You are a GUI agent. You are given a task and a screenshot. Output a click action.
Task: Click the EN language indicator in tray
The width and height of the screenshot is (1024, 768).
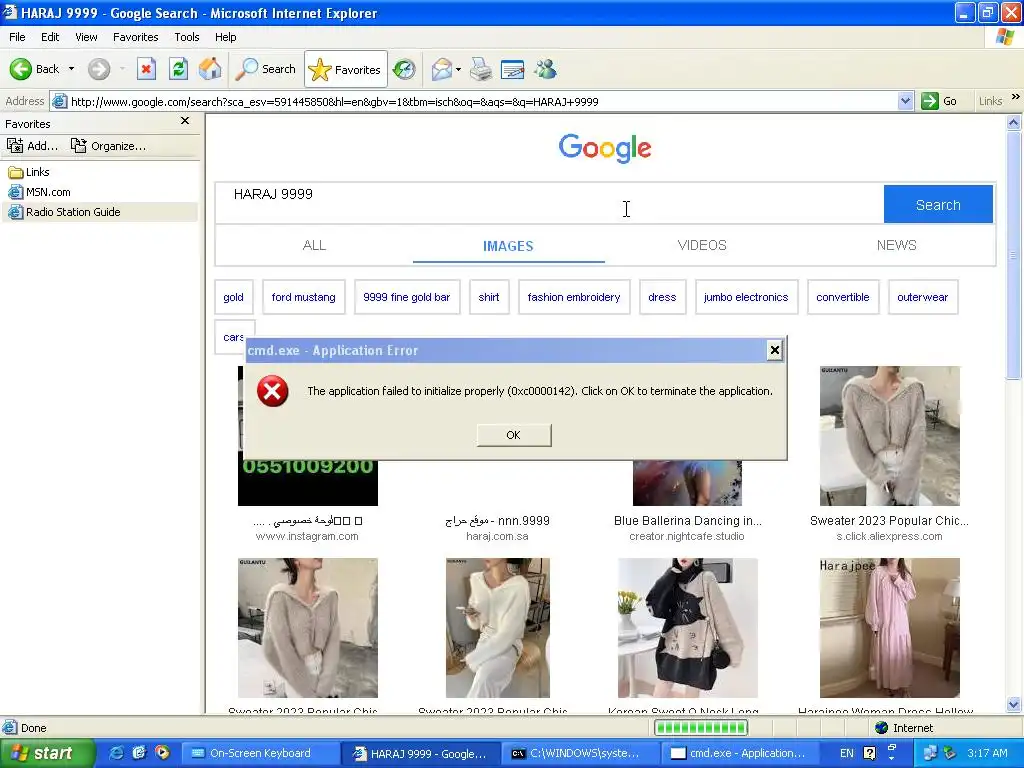point(846,753)
